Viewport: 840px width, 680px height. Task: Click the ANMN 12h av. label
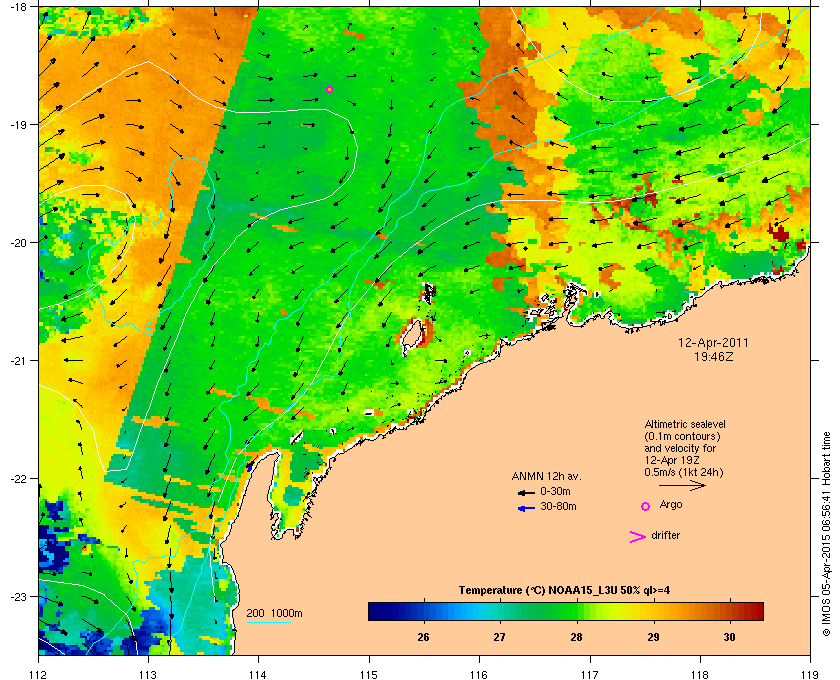[546, 476]
